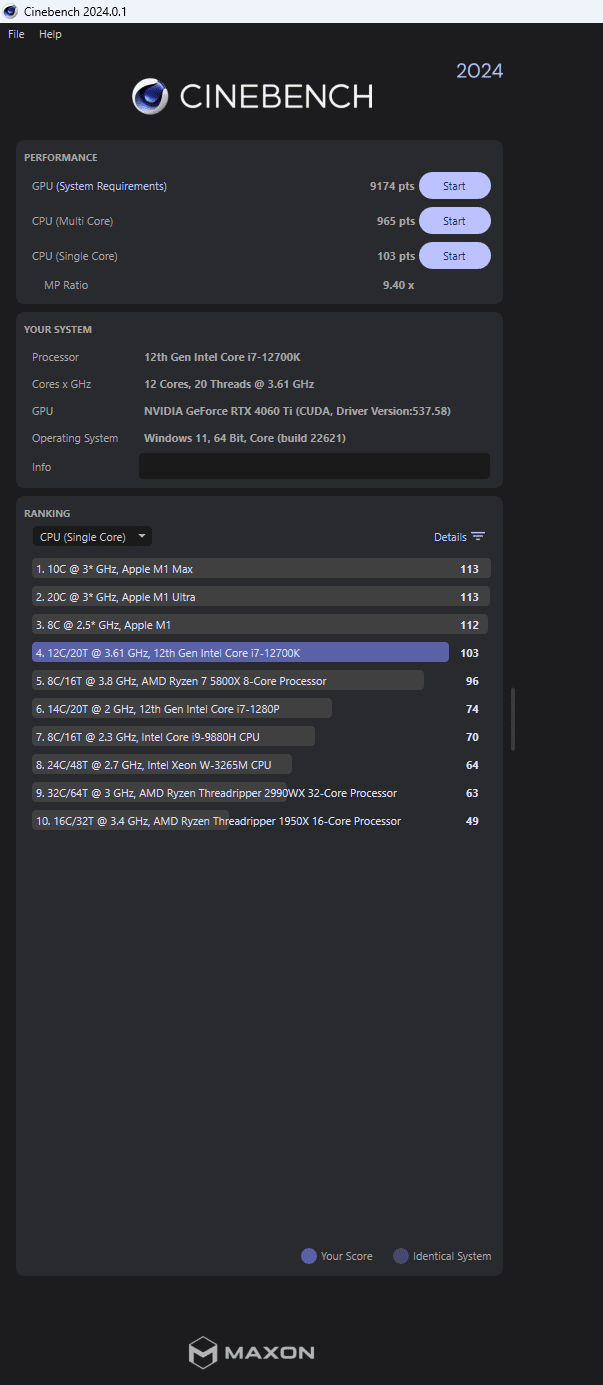Click the Details filter lines icon
The width and height of the screenshot is (603, 1385).
478,537
